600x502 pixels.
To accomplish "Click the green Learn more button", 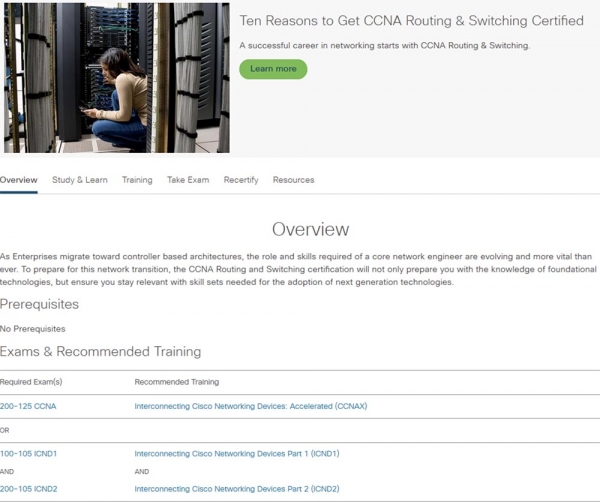I will [x=272, y=69].
